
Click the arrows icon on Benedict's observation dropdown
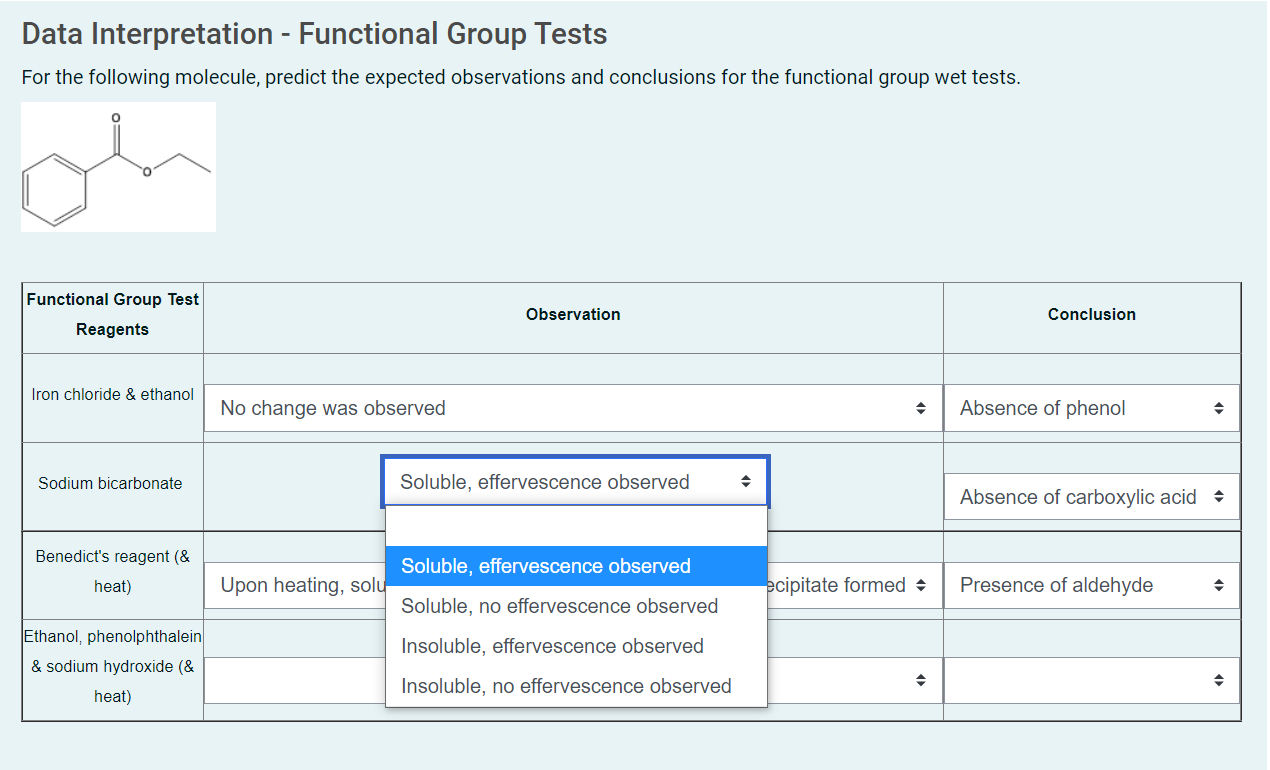[x=921, y=585]
